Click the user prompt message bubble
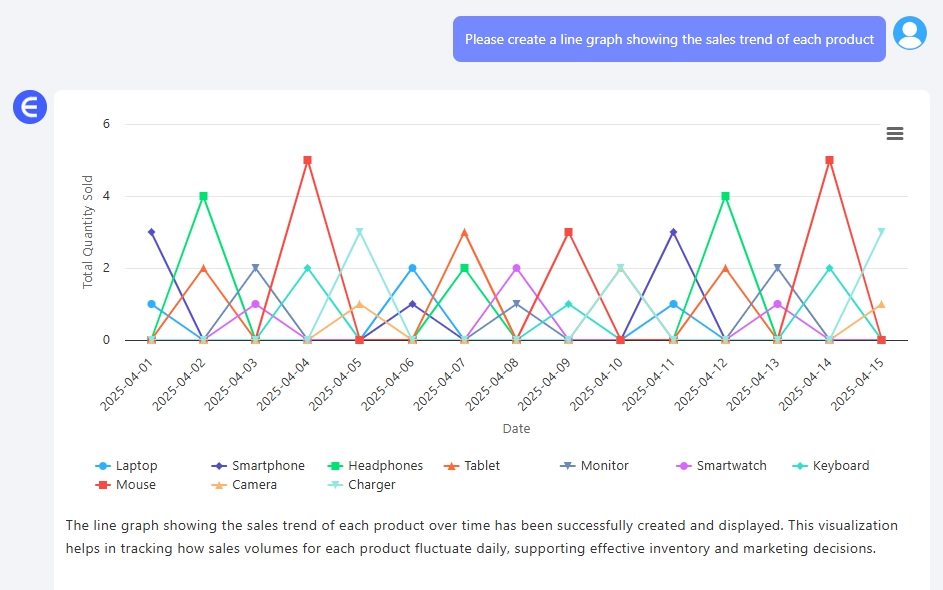943x590 pixels. coord(669,39)
